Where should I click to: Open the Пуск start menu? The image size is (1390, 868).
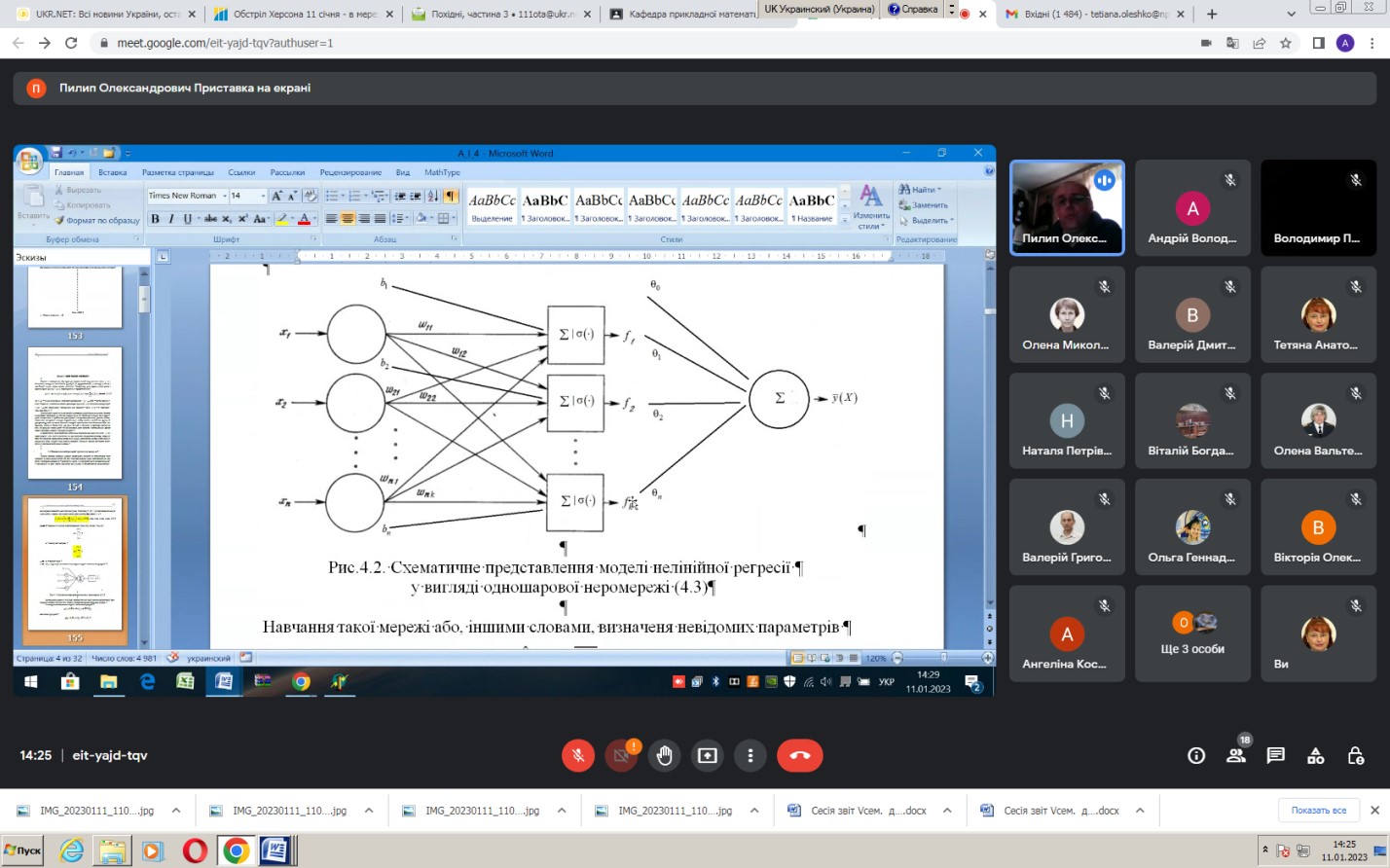tap(23, 850)
